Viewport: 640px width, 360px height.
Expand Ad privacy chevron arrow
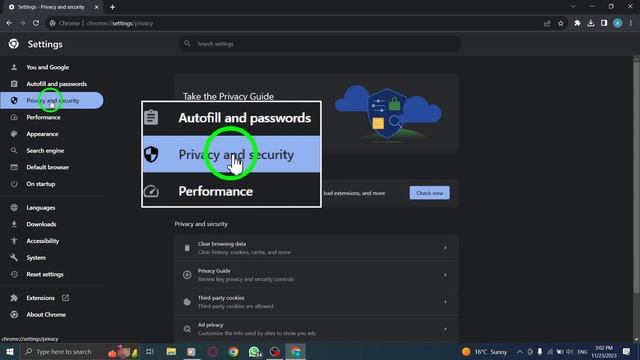tap(445, 329)
